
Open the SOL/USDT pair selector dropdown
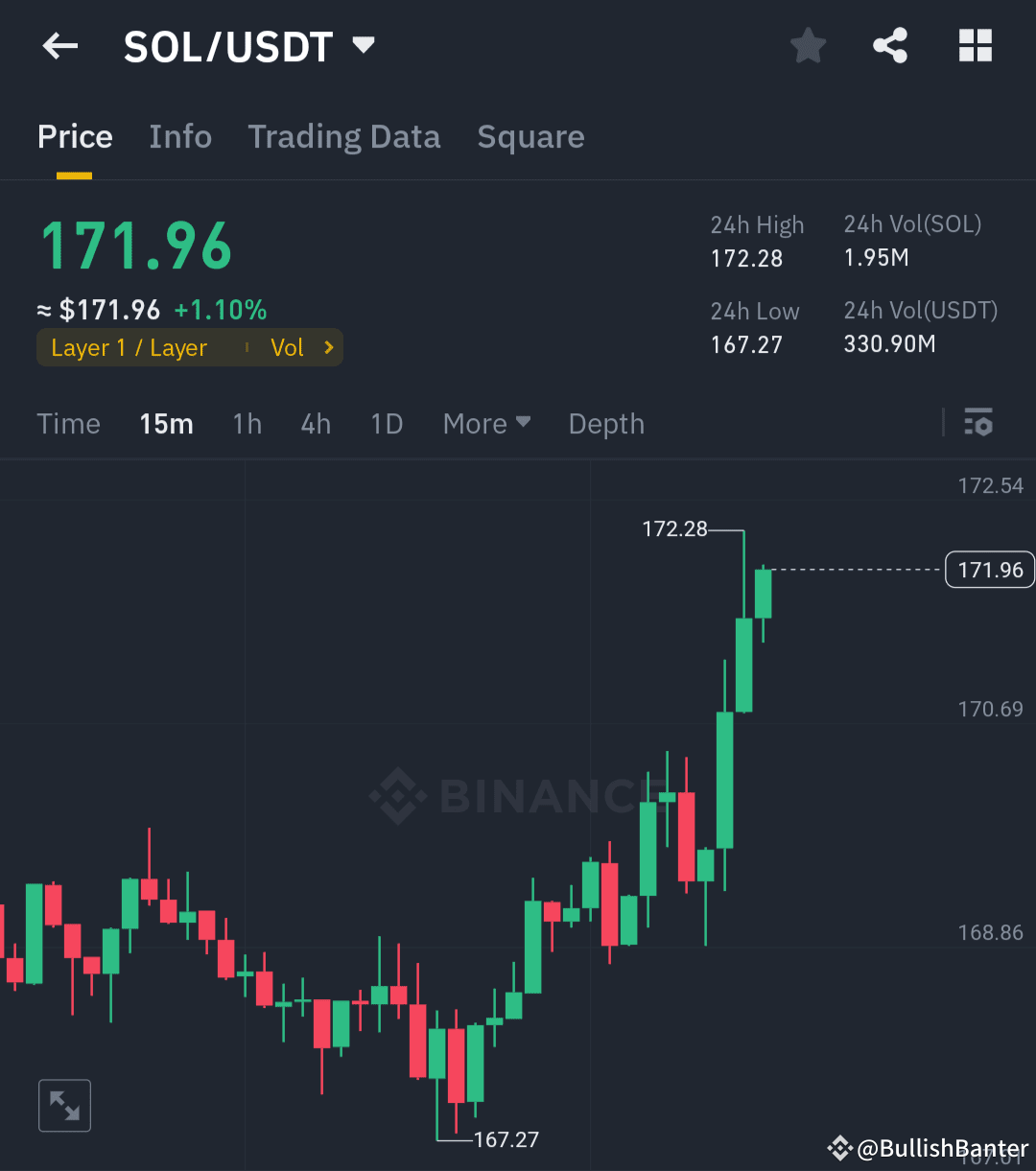[x=364, y=45]
